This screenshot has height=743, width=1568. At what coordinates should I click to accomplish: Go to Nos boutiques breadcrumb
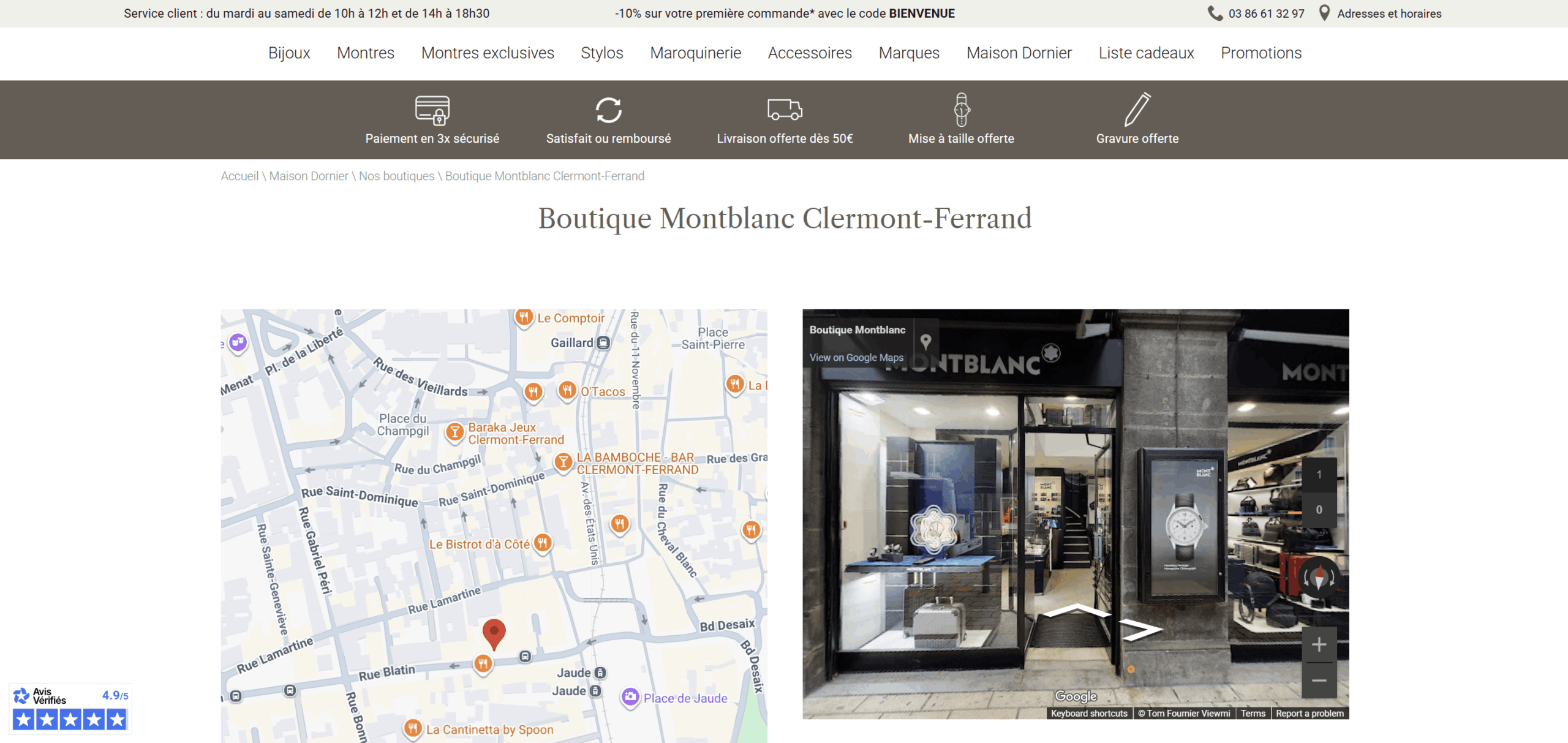point(396,176)
